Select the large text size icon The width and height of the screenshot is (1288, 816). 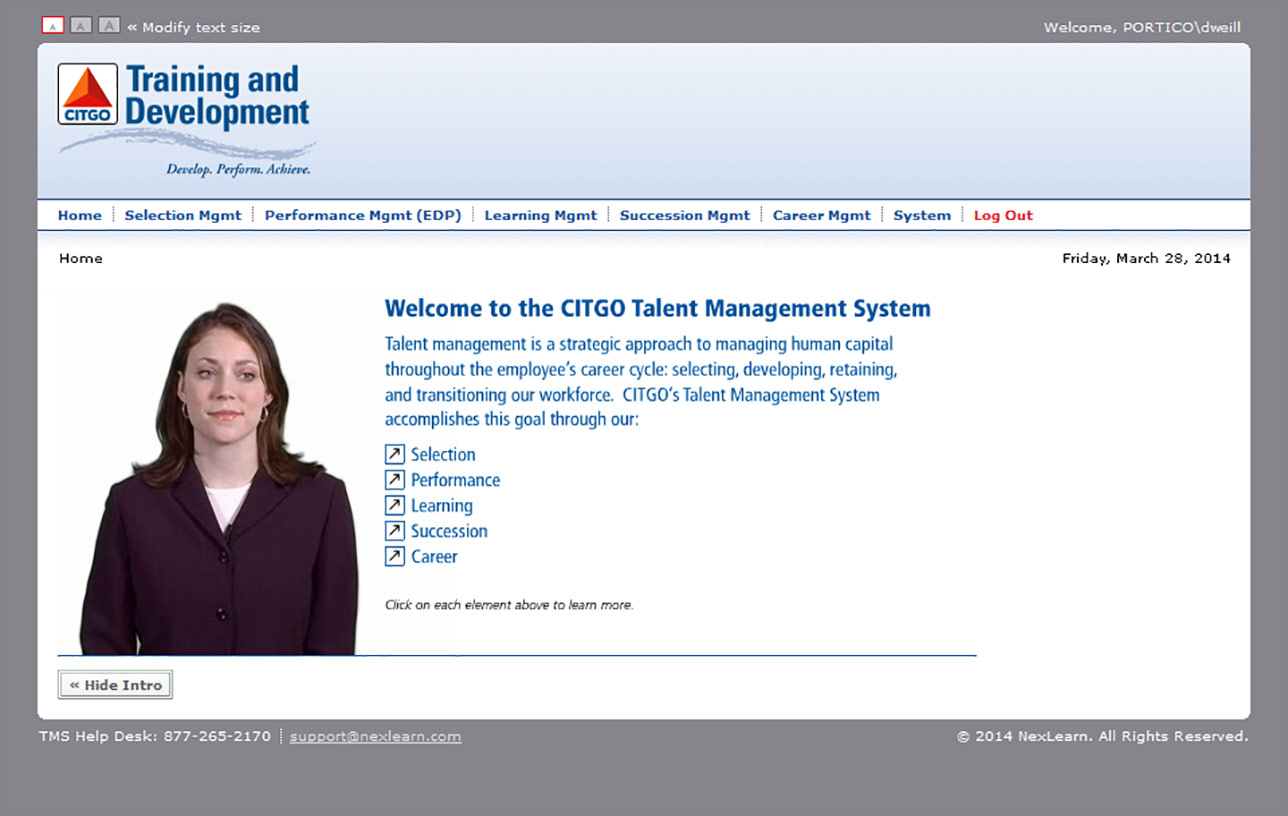pyautogui.click(x=109, y=26)
